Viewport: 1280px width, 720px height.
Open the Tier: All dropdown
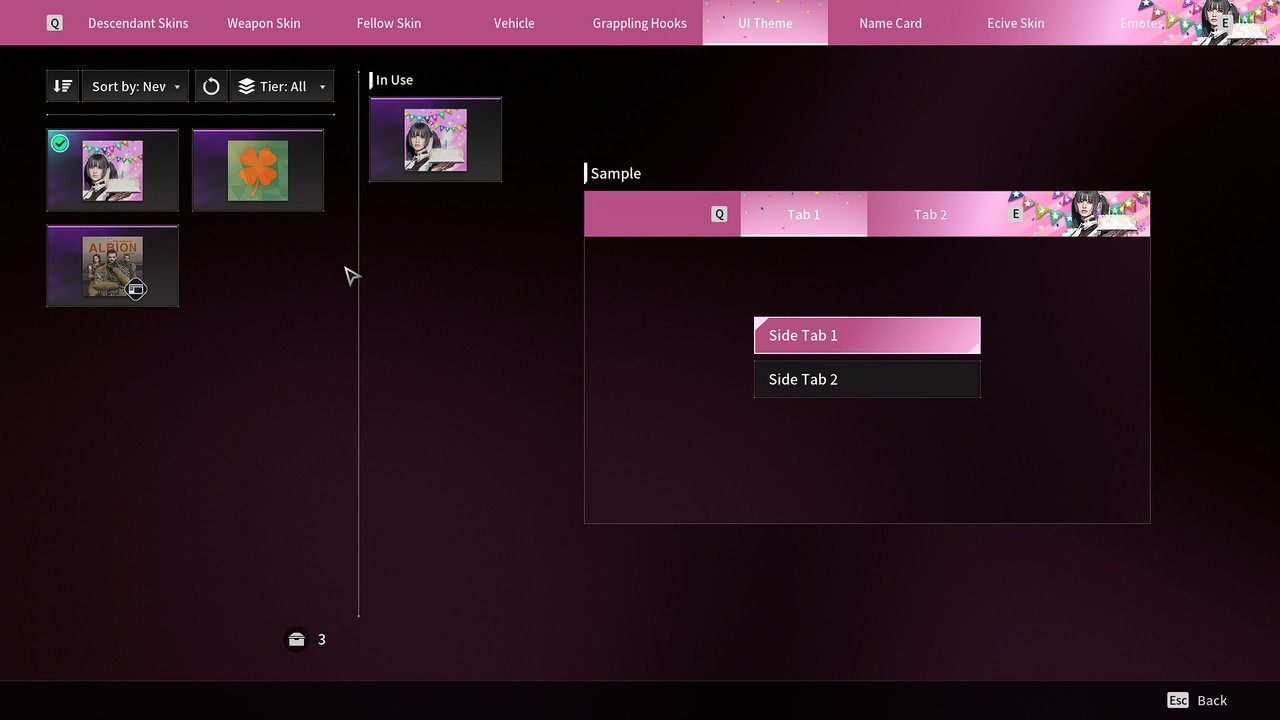click(x=282, y=86)
